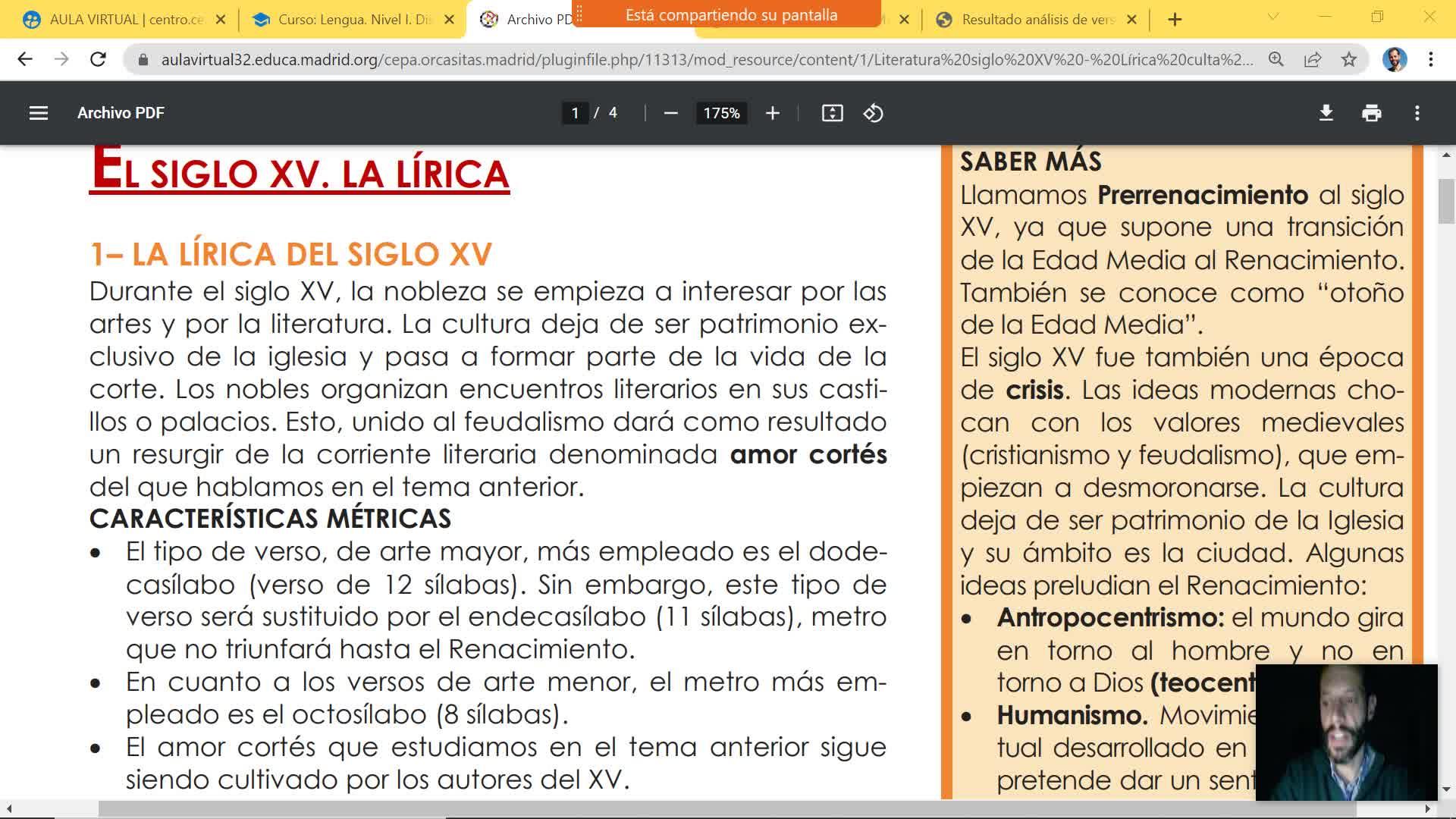Share this page via share icon
The height and width of the screenshot is (819, 1456).
(x=1313, y=59)
